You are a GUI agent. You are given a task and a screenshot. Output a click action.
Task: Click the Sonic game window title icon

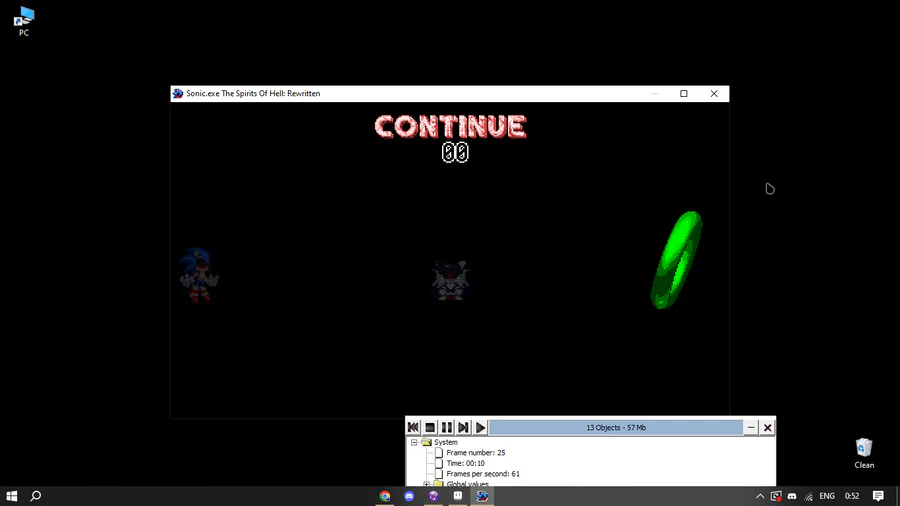point(178,94)
